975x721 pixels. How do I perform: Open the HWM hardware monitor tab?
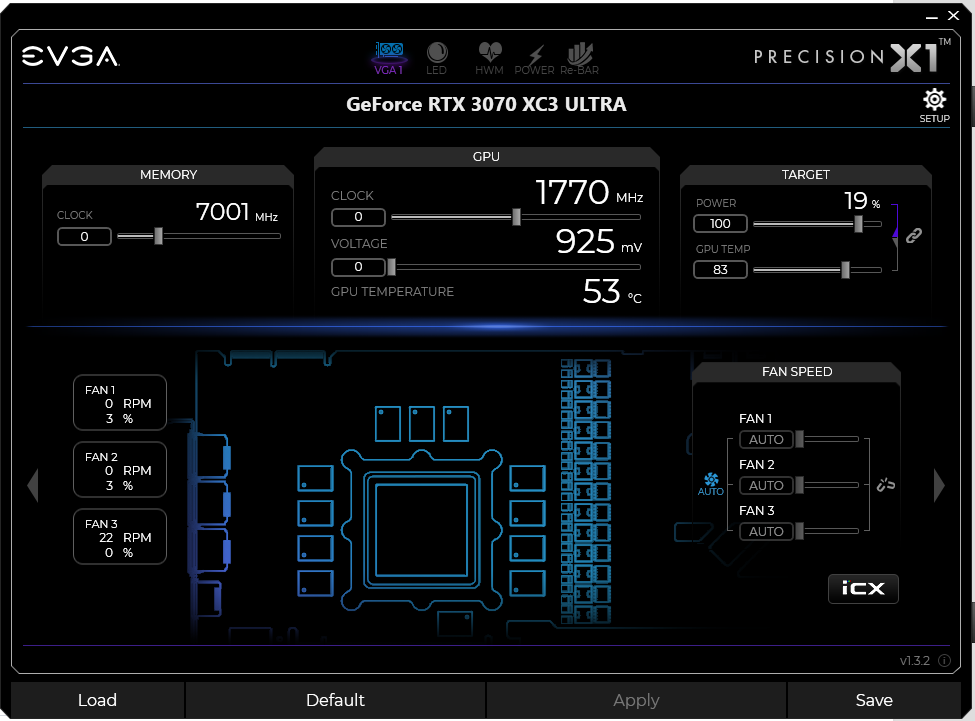coord(489,58)
